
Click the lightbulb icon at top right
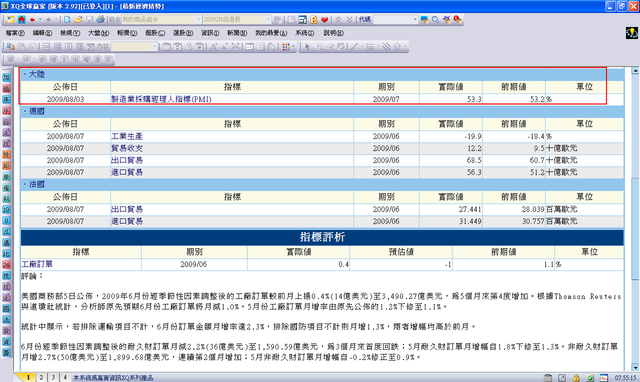pyautogui.click(x=631, y=33)
